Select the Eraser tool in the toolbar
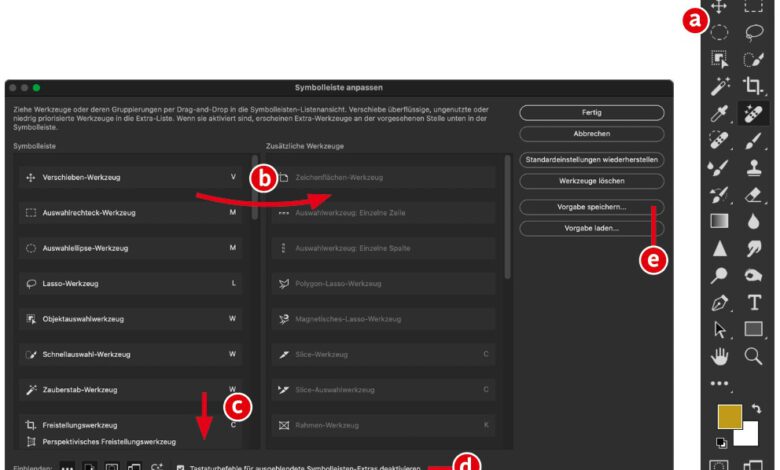Viewport: 780px width, 470px height. pos(754,194)
